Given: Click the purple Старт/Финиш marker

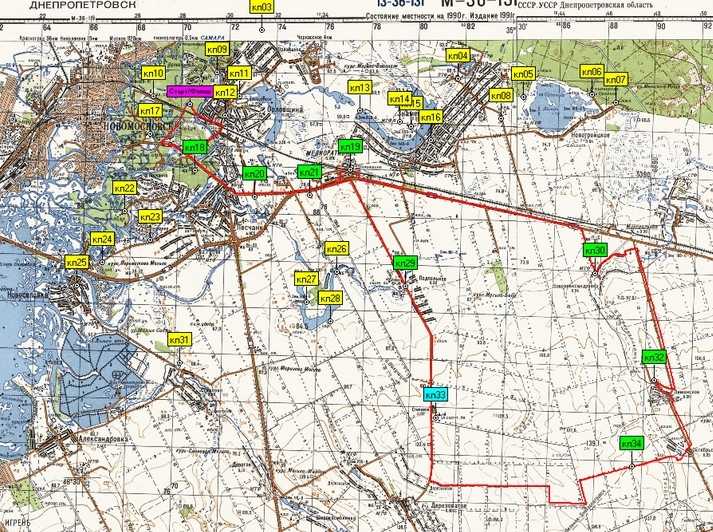Looking at the screenshot, I should point(188,91).
